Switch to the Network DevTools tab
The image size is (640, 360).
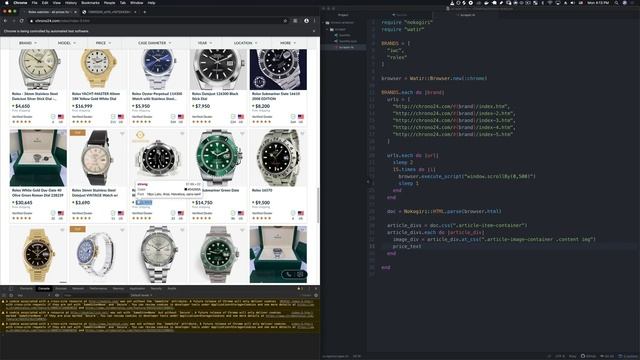tap(78, 289)
